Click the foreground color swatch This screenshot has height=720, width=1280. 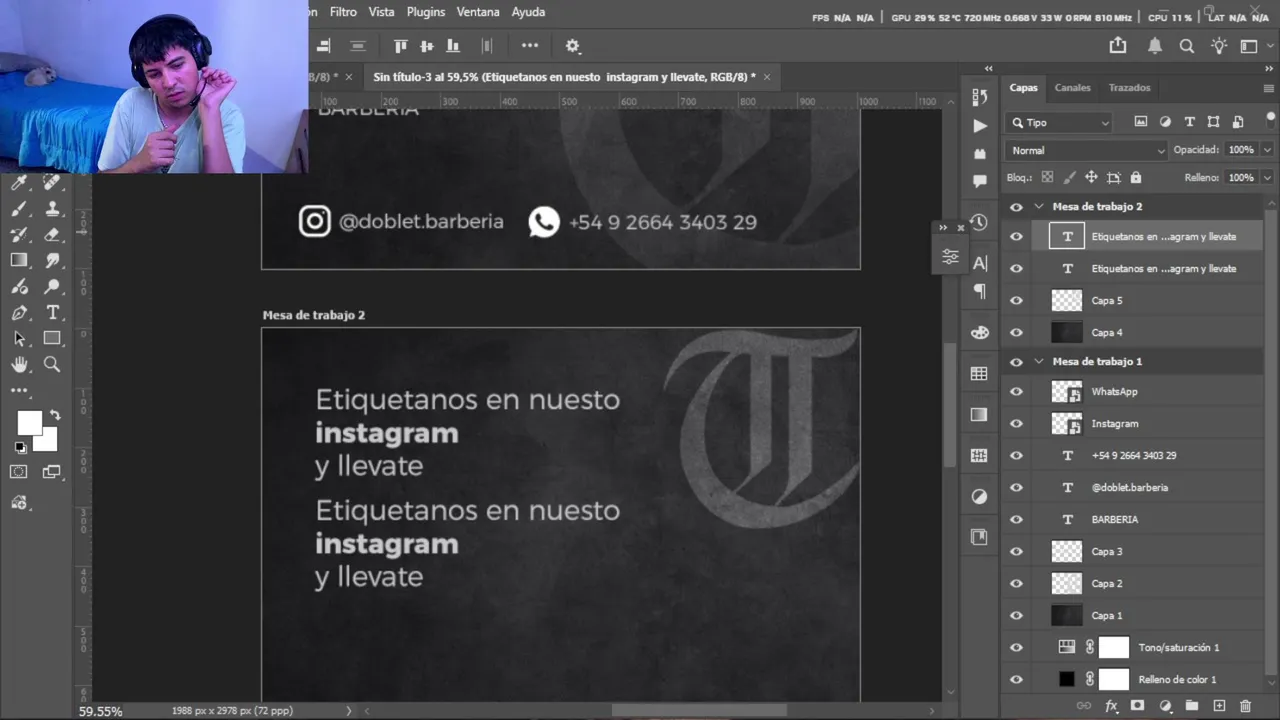tap(29, 423)
